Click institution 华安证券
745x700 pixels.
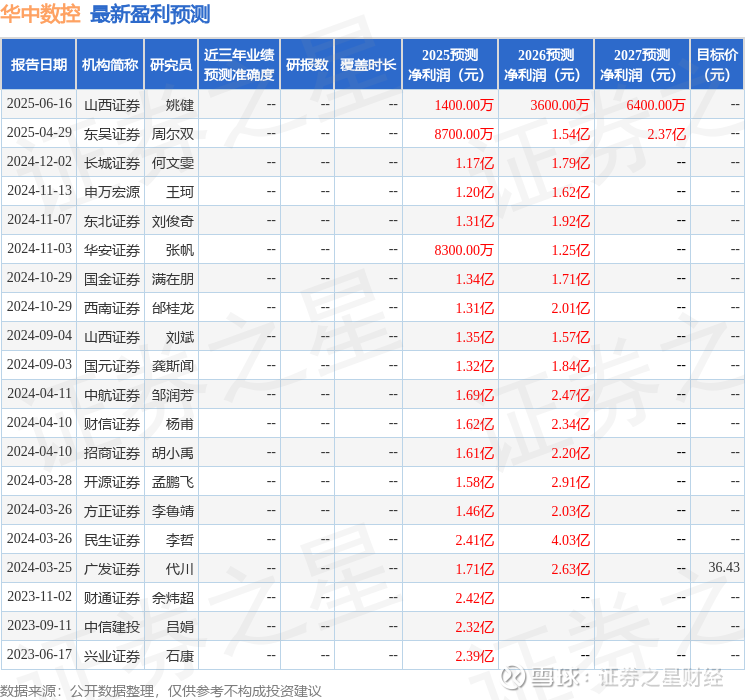112,250
